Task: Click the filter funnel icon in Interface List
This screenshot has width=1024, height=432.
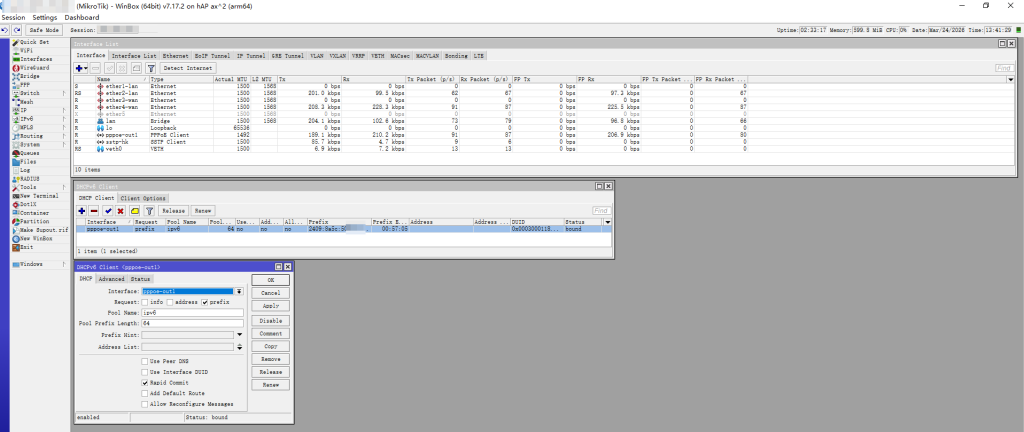Action: [x=148, y=68]
